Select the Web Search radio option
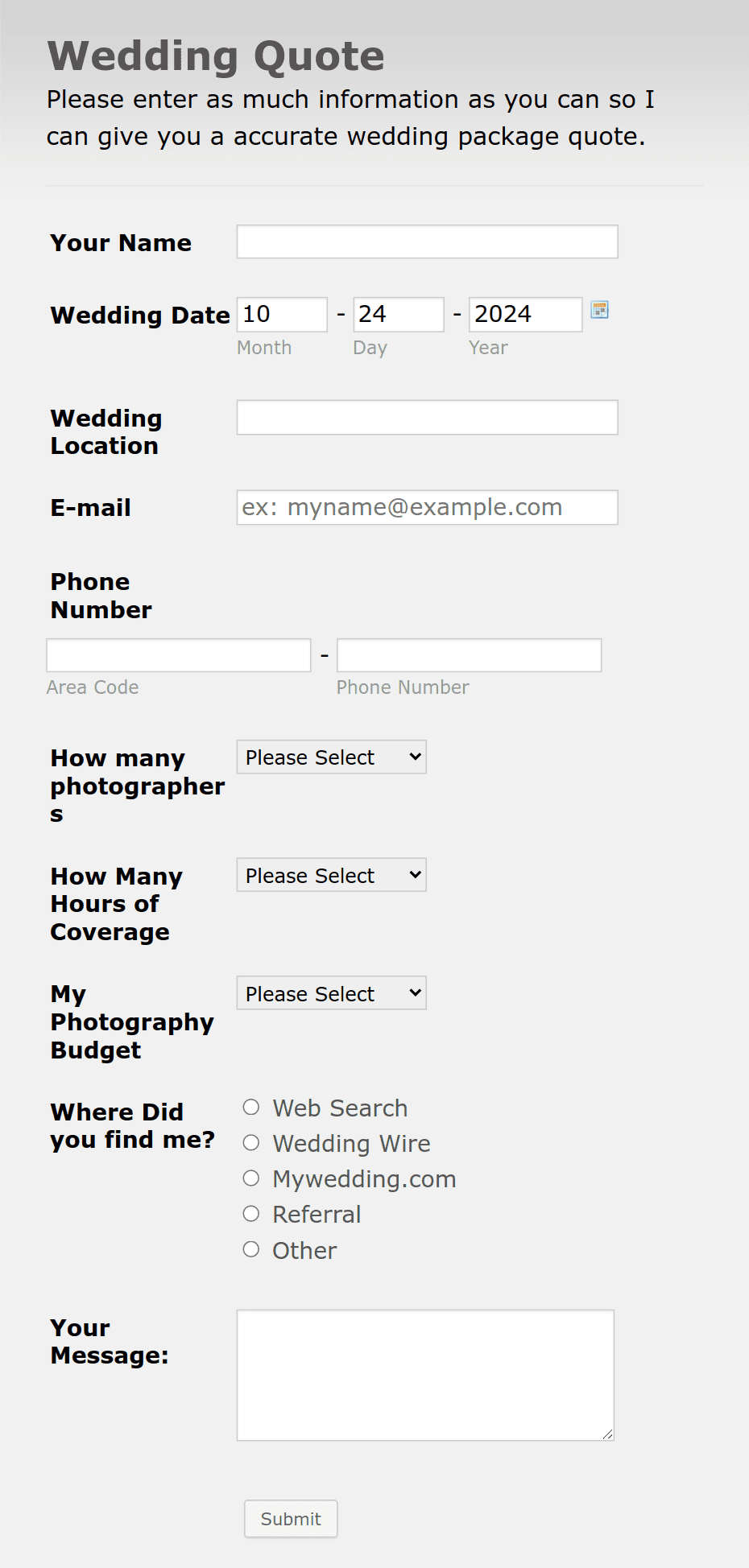 point(251,1108)
